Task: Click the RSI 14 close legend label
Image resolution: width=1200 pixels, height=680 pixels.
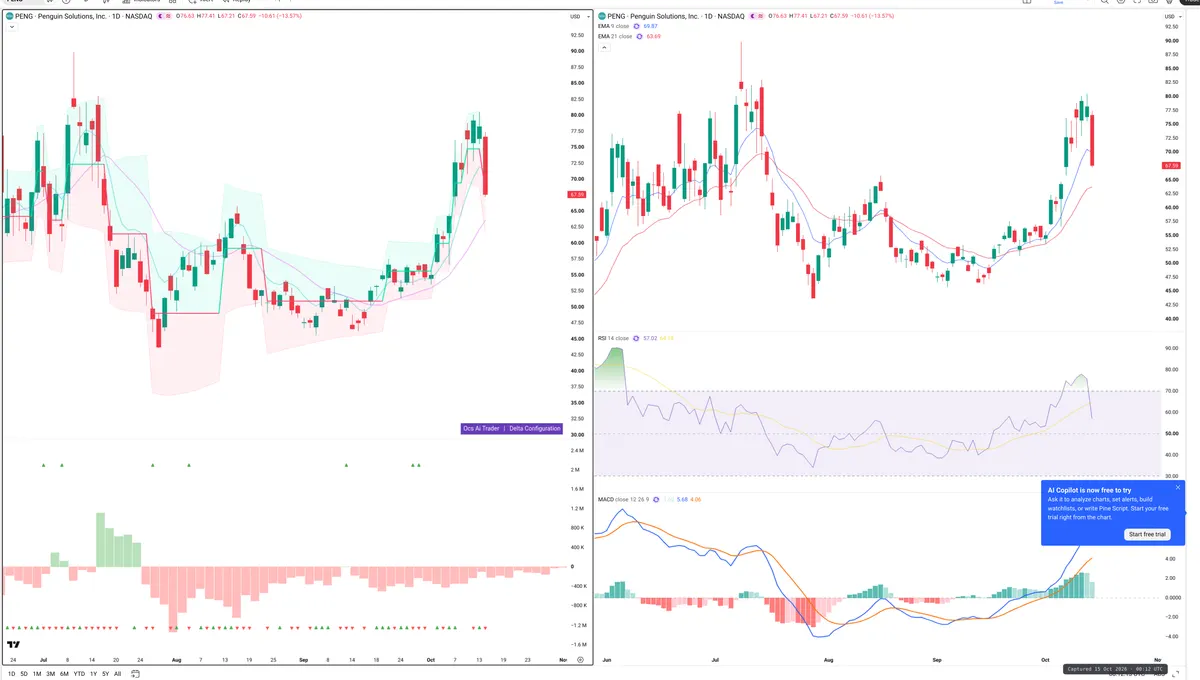Action: [614, 338]
